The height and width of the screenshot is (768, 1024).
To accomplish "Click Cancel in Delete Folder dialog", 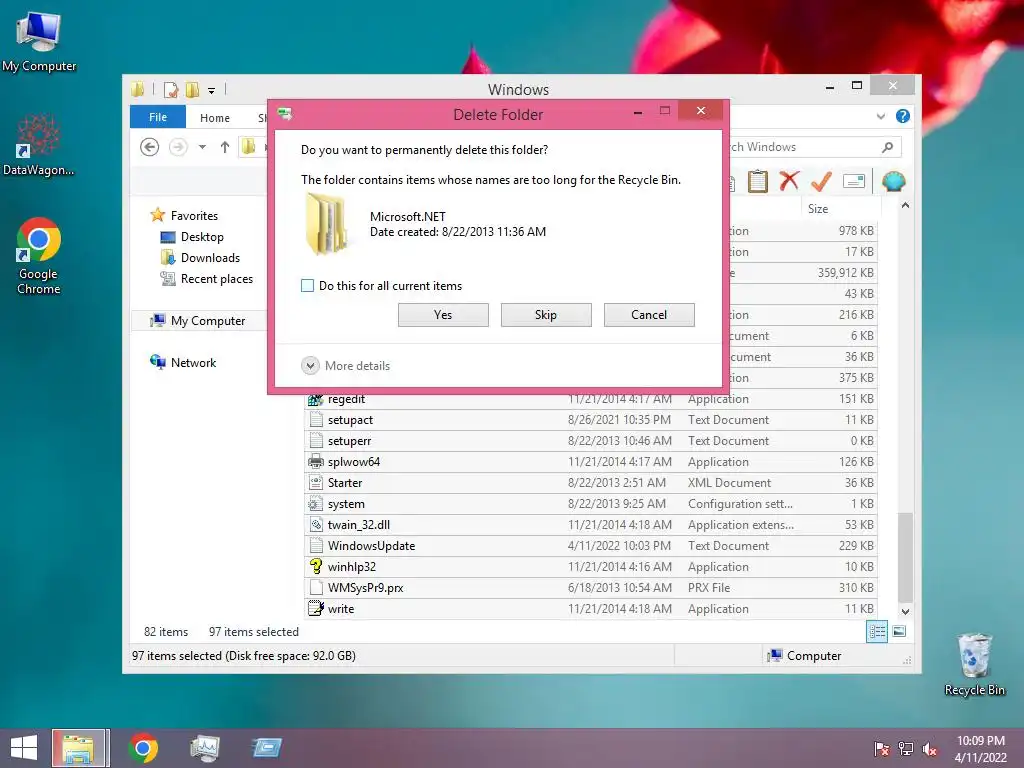I will pos(649,315).
